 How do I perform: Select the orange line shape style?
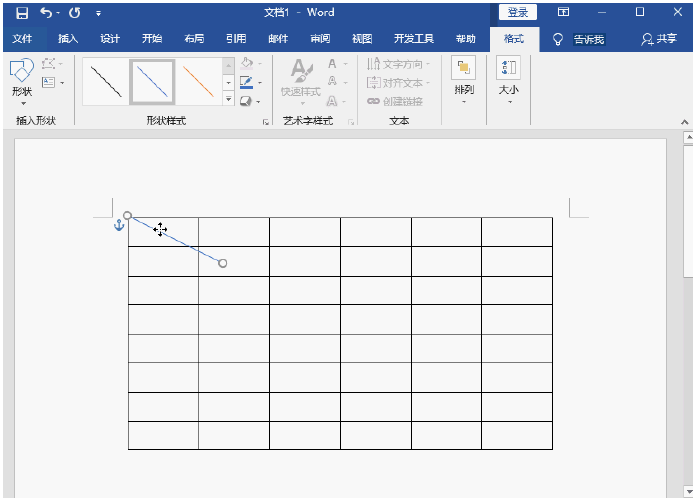click(x=198, y=82)
